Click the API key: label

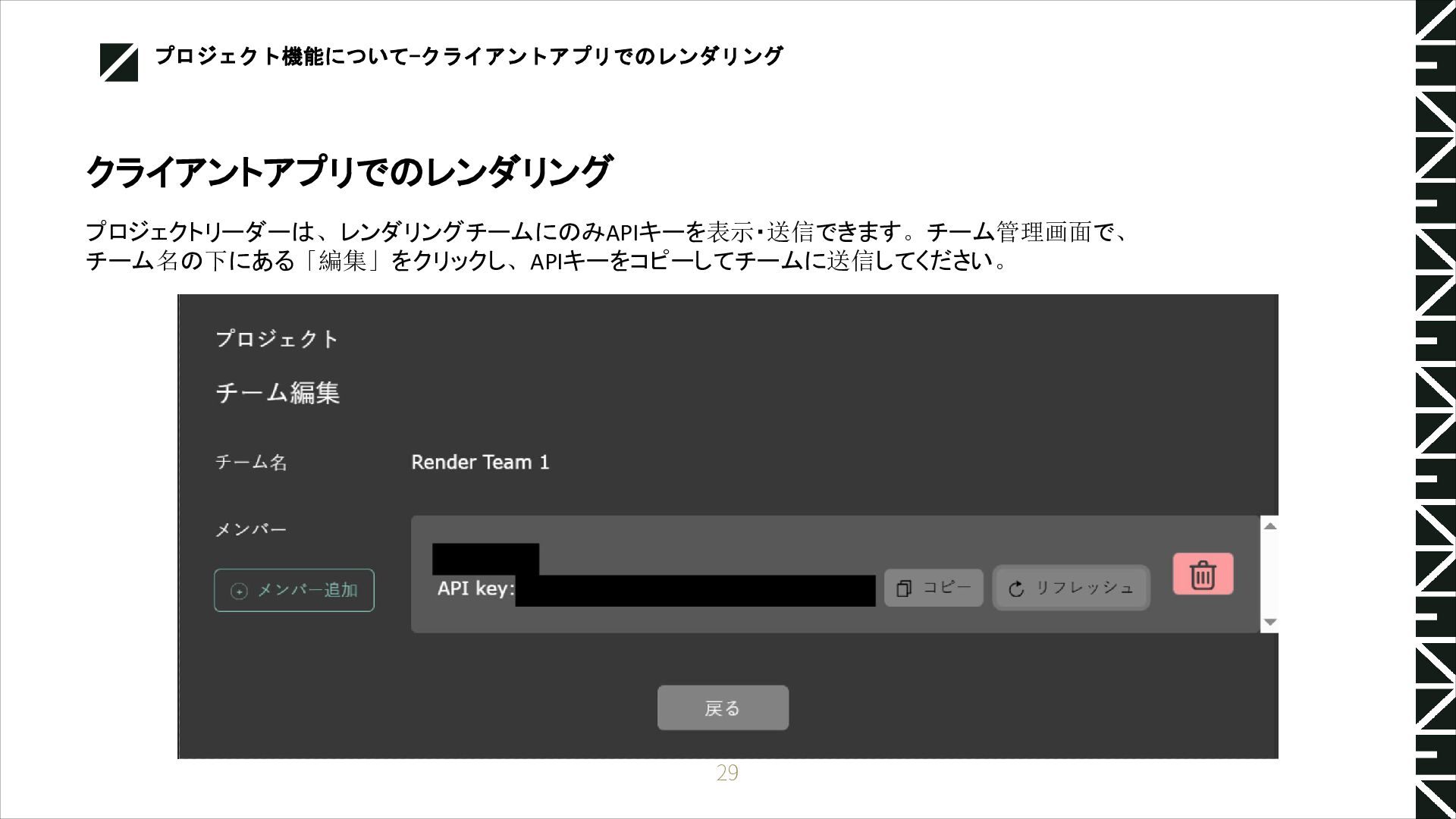(475, 588)
